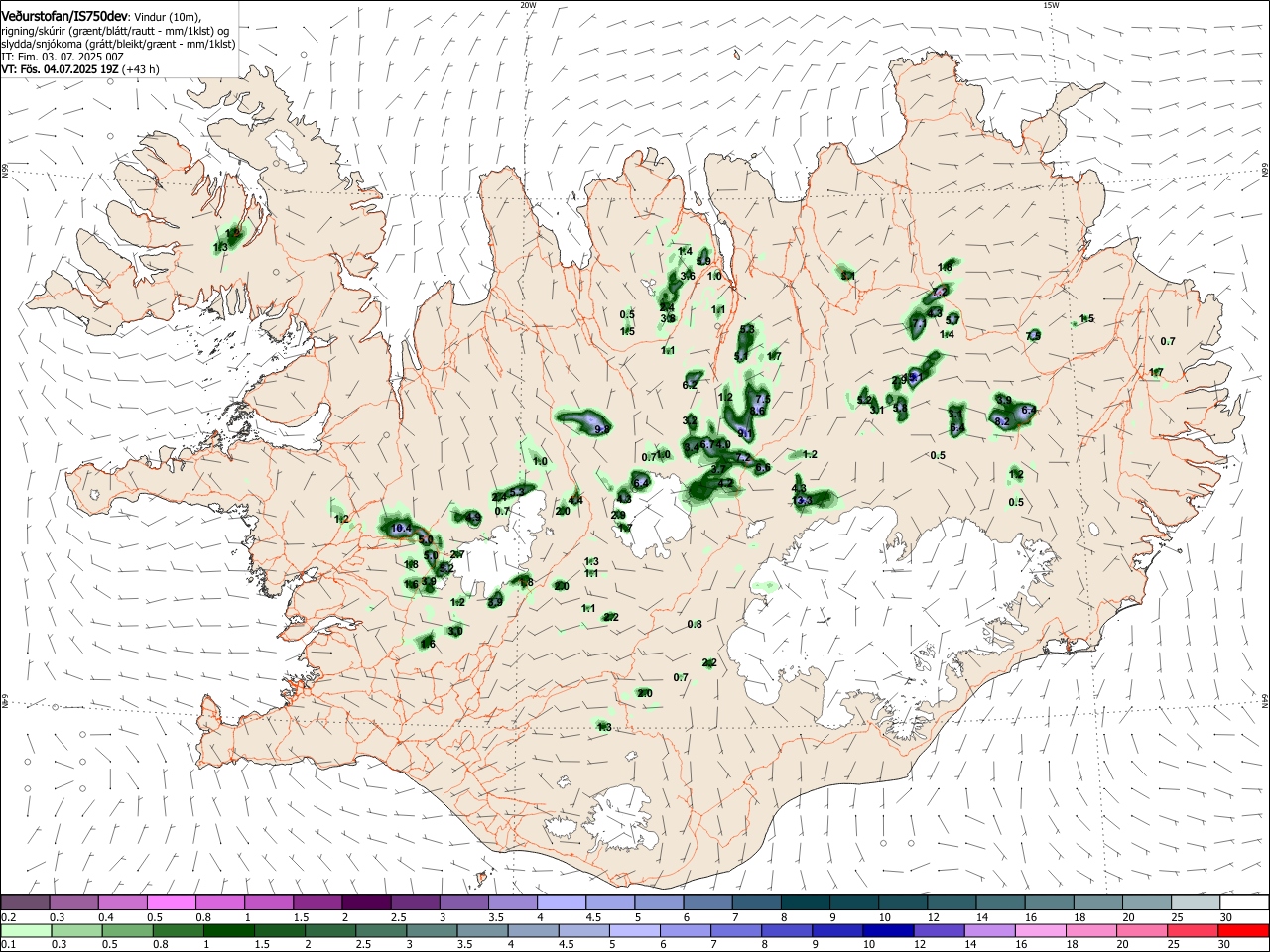Click the 8.6 precipitation value on the map
This screenshot has height=952, width=1270.
pyautogui.click(x=759, y=411)
